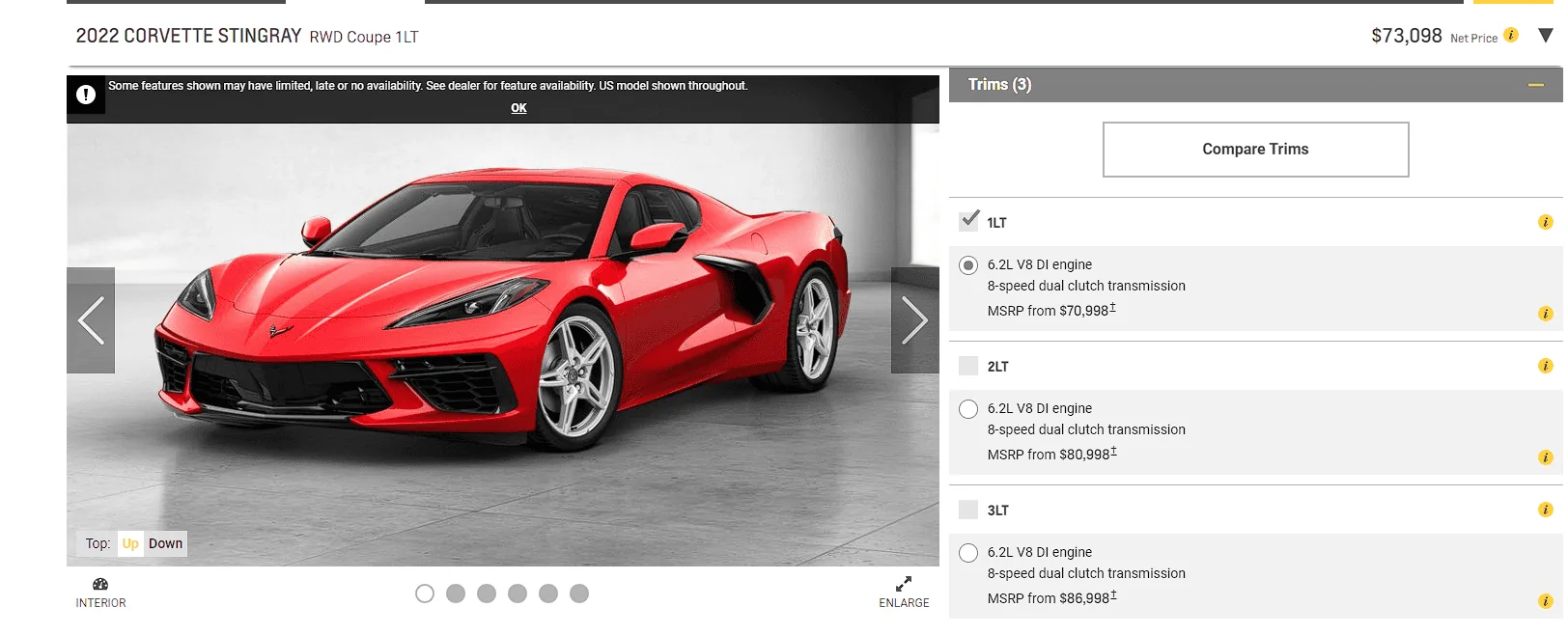Click 'MSRP from $86,998' text
This screenshot has width=1568, height=635.
1051,597
